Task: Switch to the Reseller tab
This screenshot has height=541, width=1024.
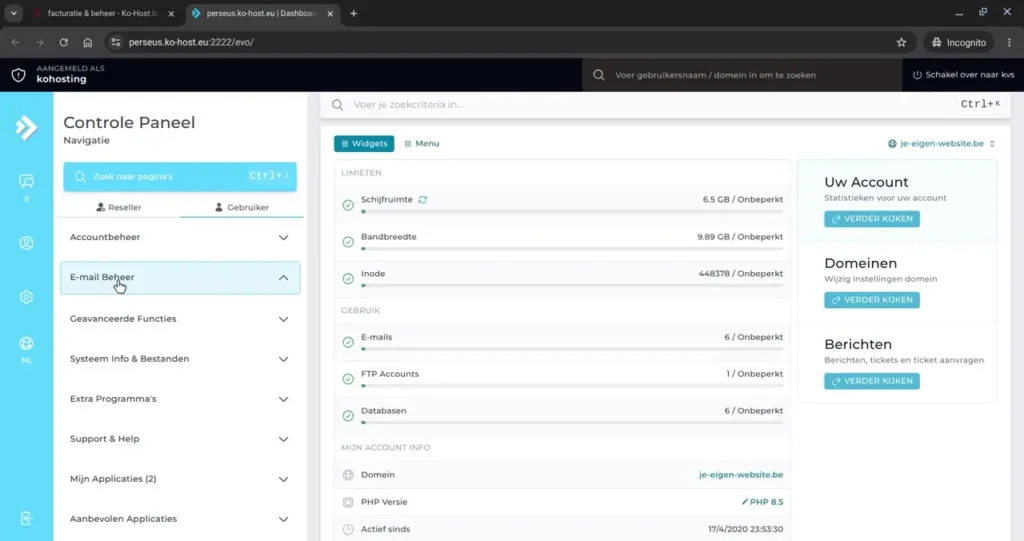Action: pyautogui.click(x=119, y=207)
